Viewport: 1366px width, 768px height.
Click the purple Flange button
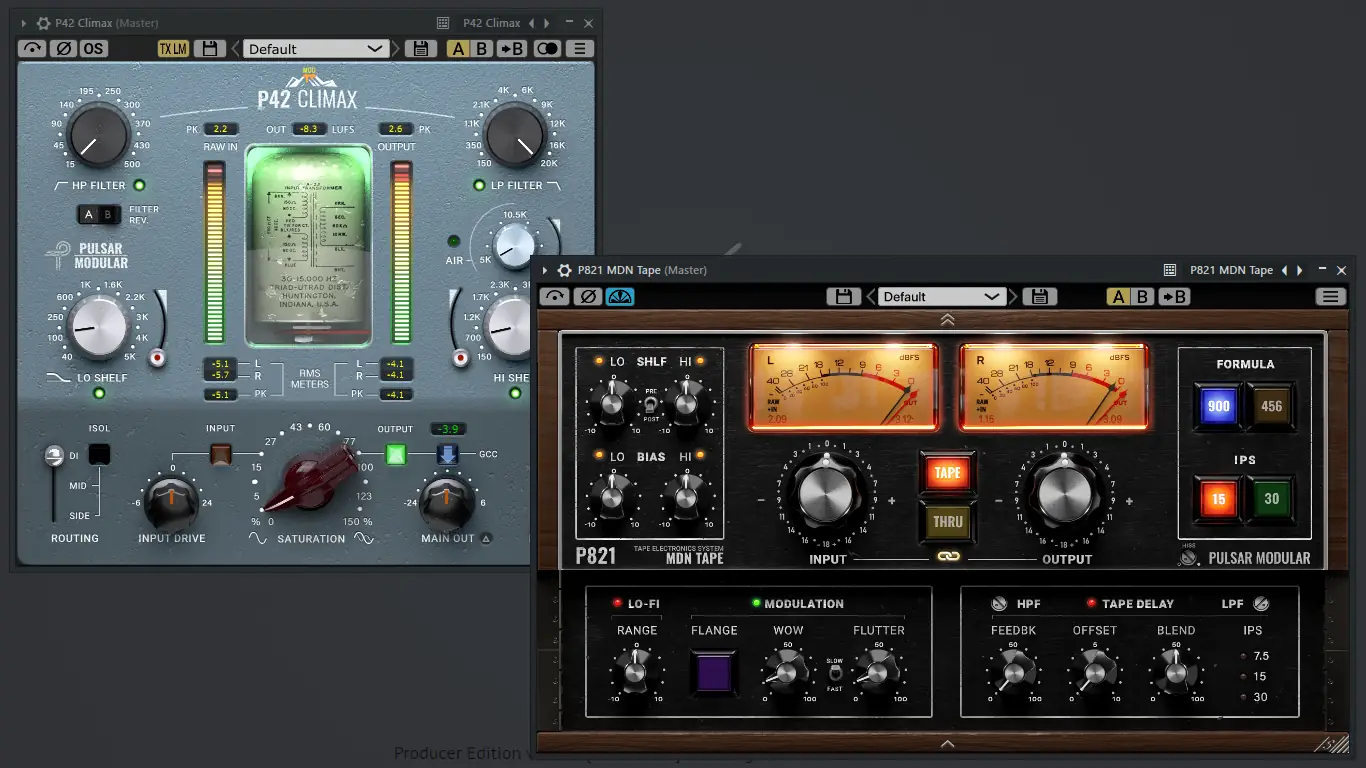(x=714, y=672)
